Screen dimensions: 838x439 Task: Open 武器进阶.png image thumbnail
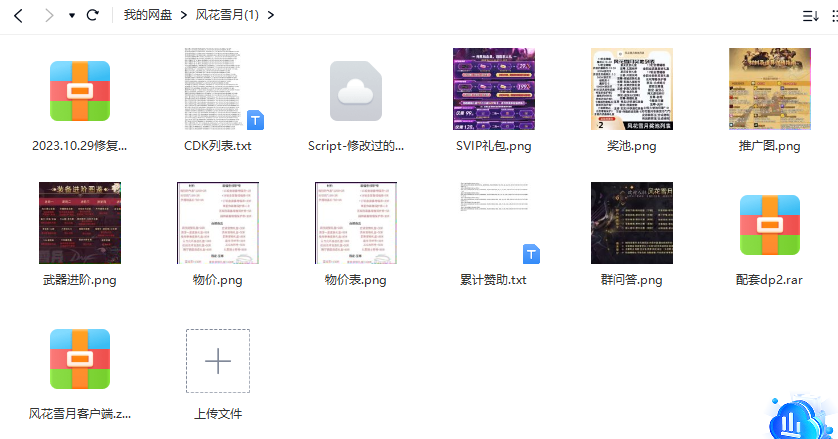pos(80,224)
